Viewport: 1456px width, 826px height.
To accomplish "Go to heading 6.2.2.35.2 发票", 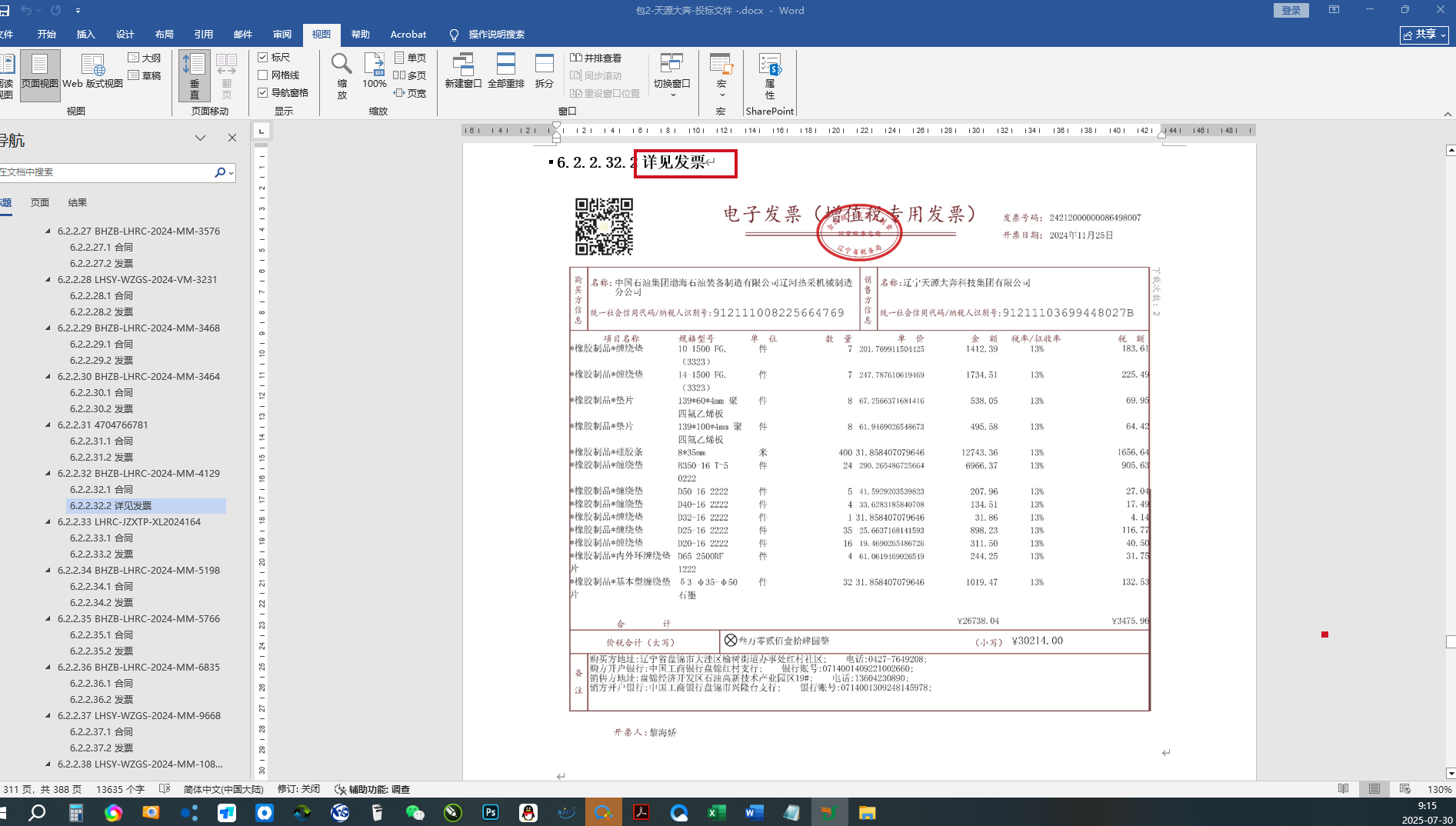I will 102,651.
